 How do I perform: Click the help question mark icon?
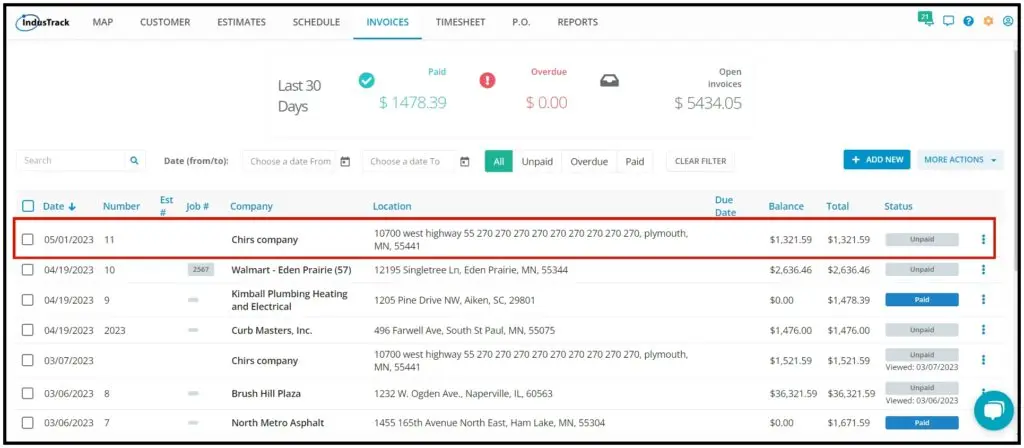coord(968,21)
